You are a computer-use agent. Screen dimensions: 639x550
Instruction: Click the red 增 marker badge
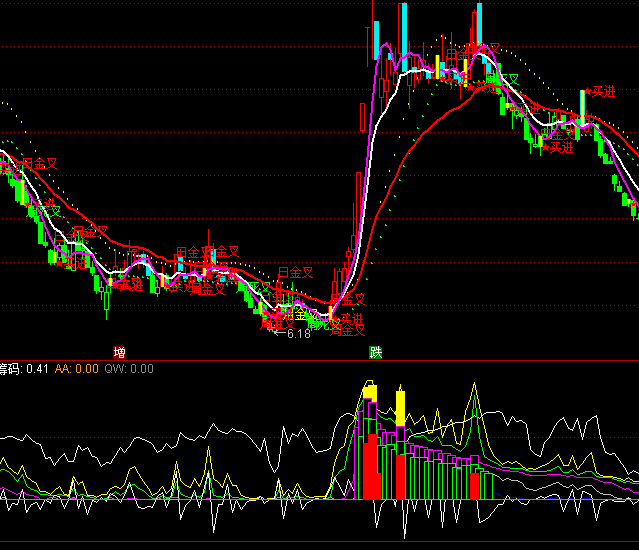point(120,352)
